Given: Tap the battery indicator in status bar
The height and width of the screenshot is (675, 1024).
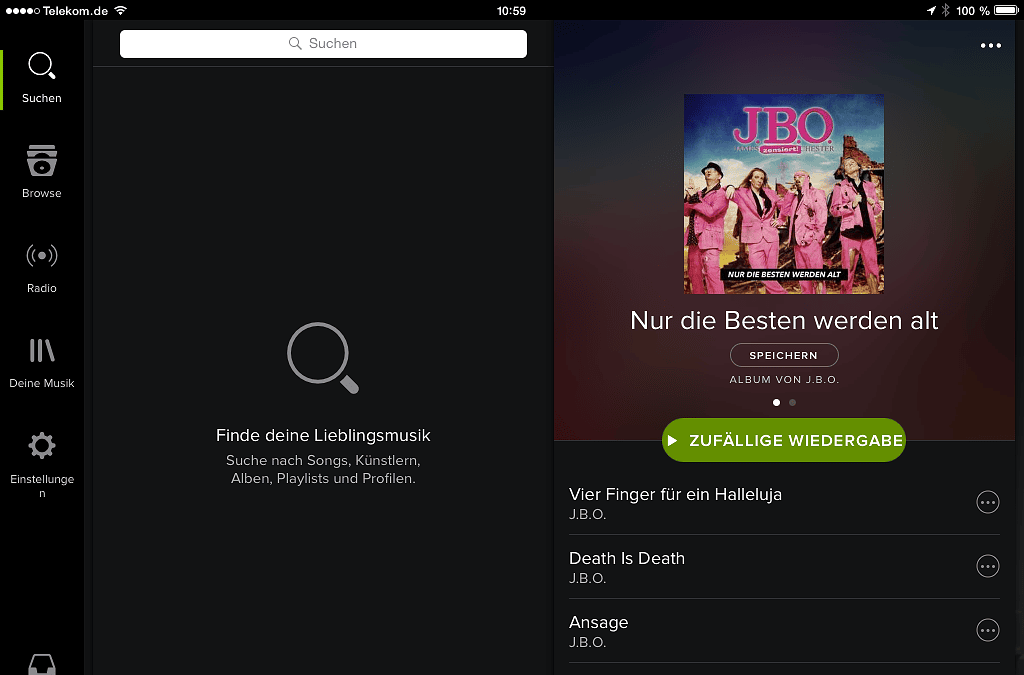Looking at the screenshot, I should [1006, 10].
